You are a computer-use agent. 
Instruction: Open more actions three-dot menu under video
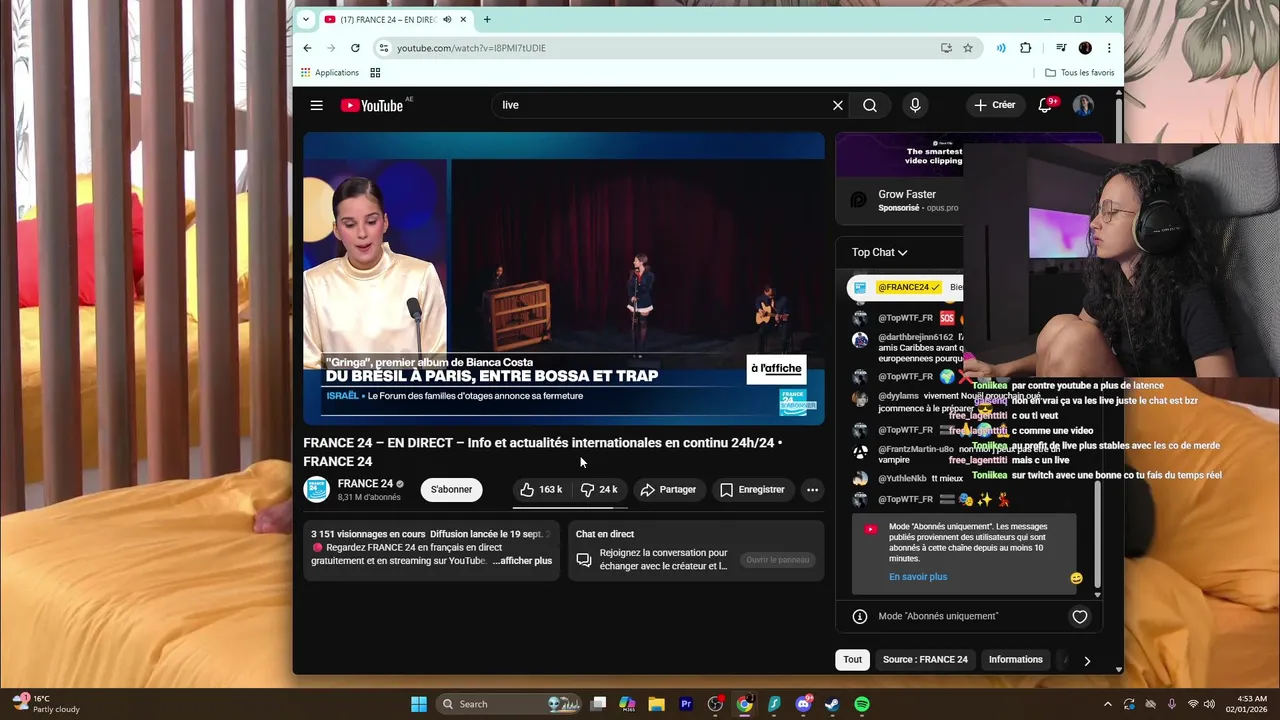[x=812, y=489]
